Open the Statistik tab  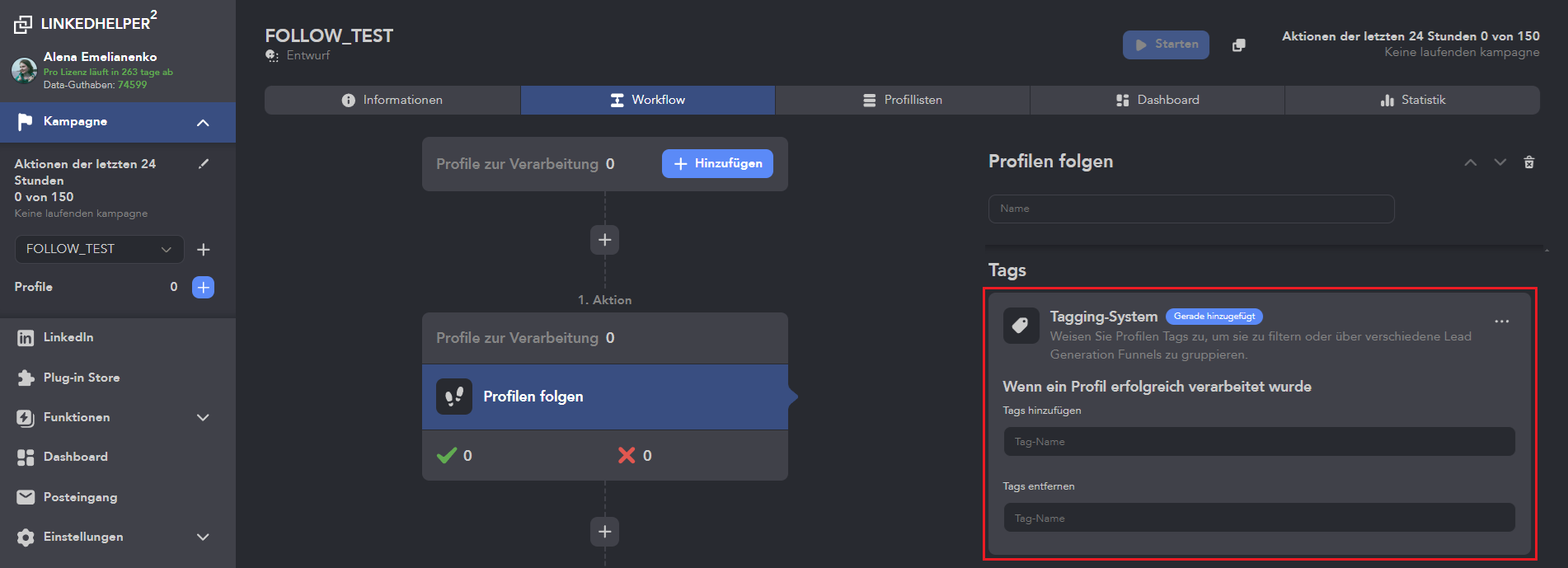coord(1411,100)
